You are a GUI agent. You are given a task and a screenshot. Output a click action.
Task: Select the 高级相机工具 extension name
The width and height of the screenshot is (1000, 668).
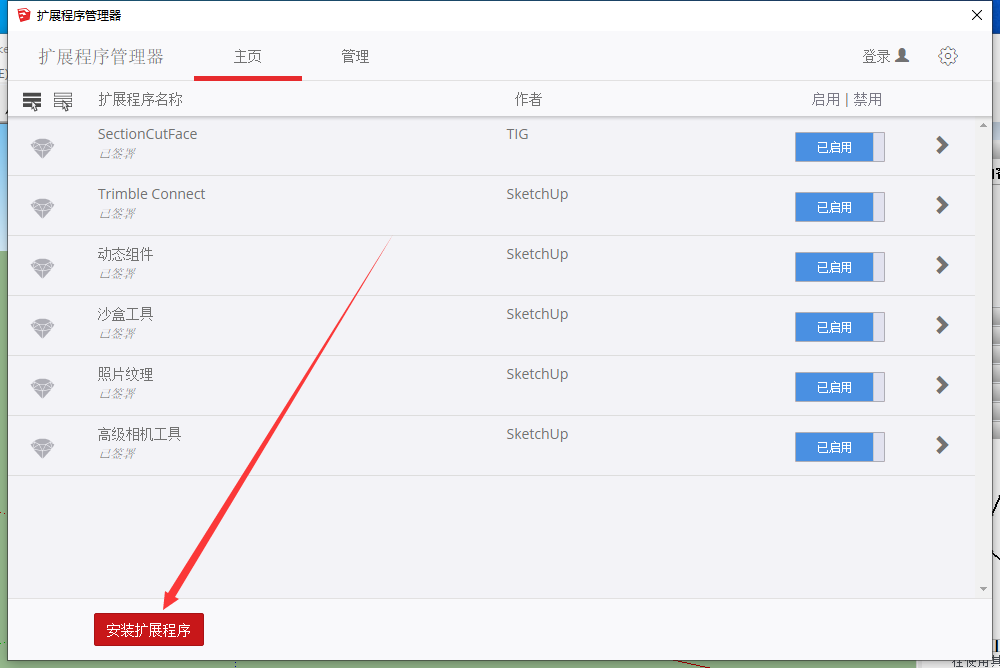(x=139, y=434)
